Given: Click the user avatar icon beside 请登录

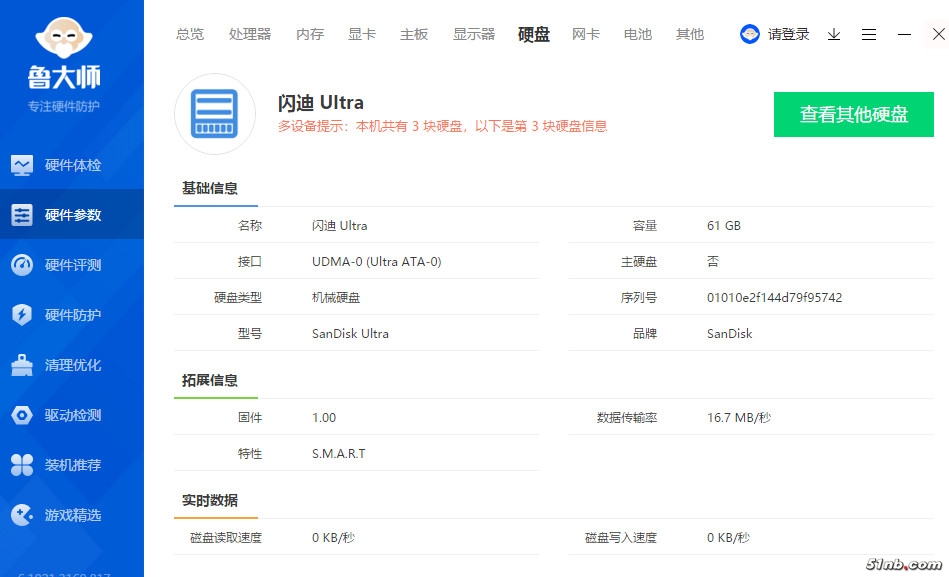Looking at the screenshot, I should click(x=750, y=34).
